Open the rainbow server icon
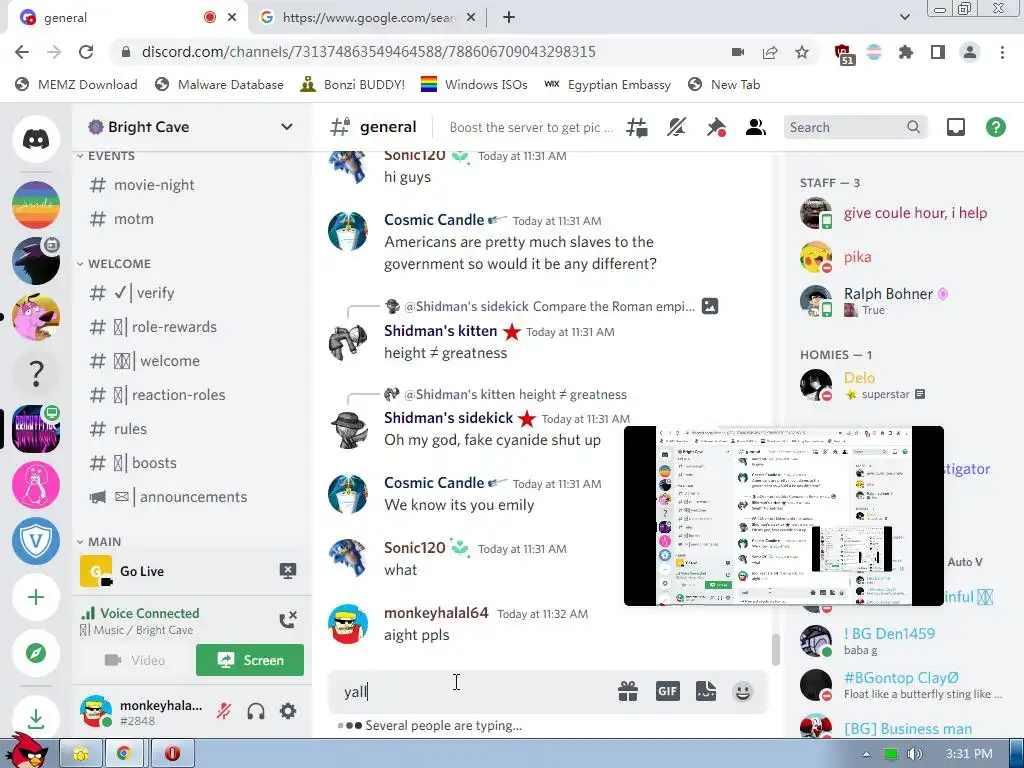 [x=36, y=205]
